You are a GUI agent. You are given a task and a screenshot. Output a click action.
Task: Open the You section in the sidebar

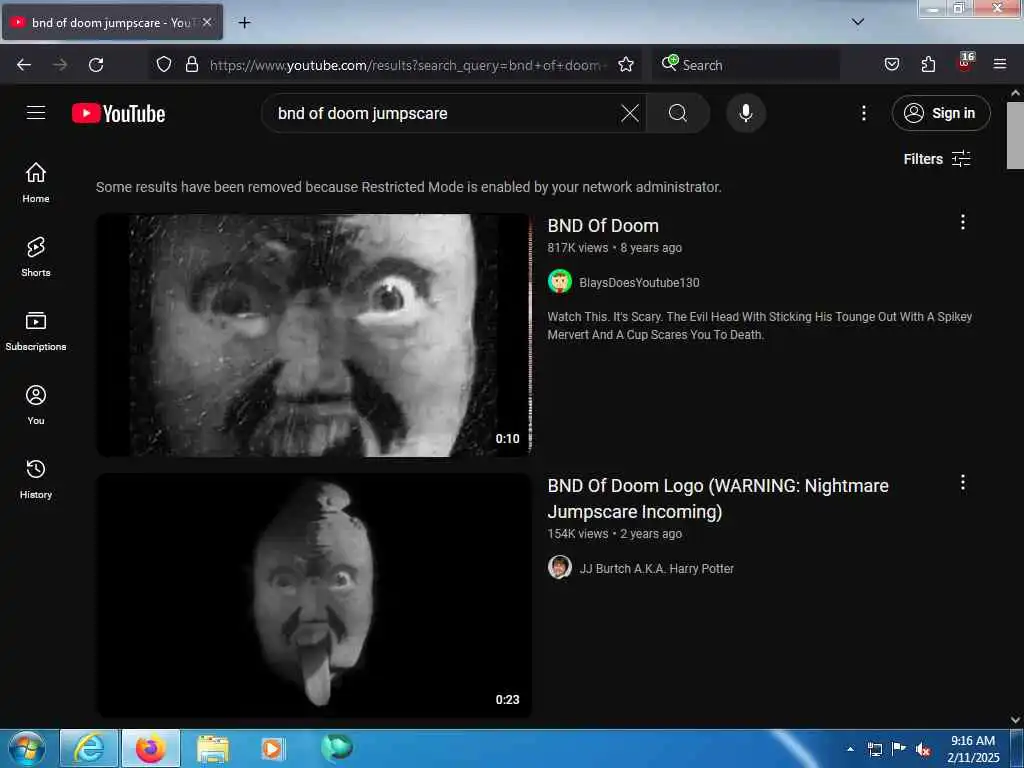[x=36, y=405]
